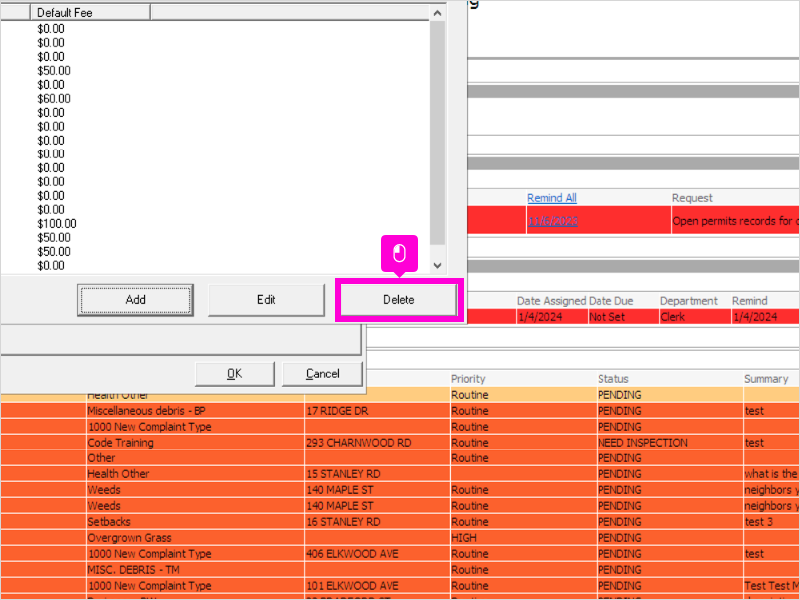Select the Clerk department cell
This screenshot has width=800, height=600.
[695, 317]
